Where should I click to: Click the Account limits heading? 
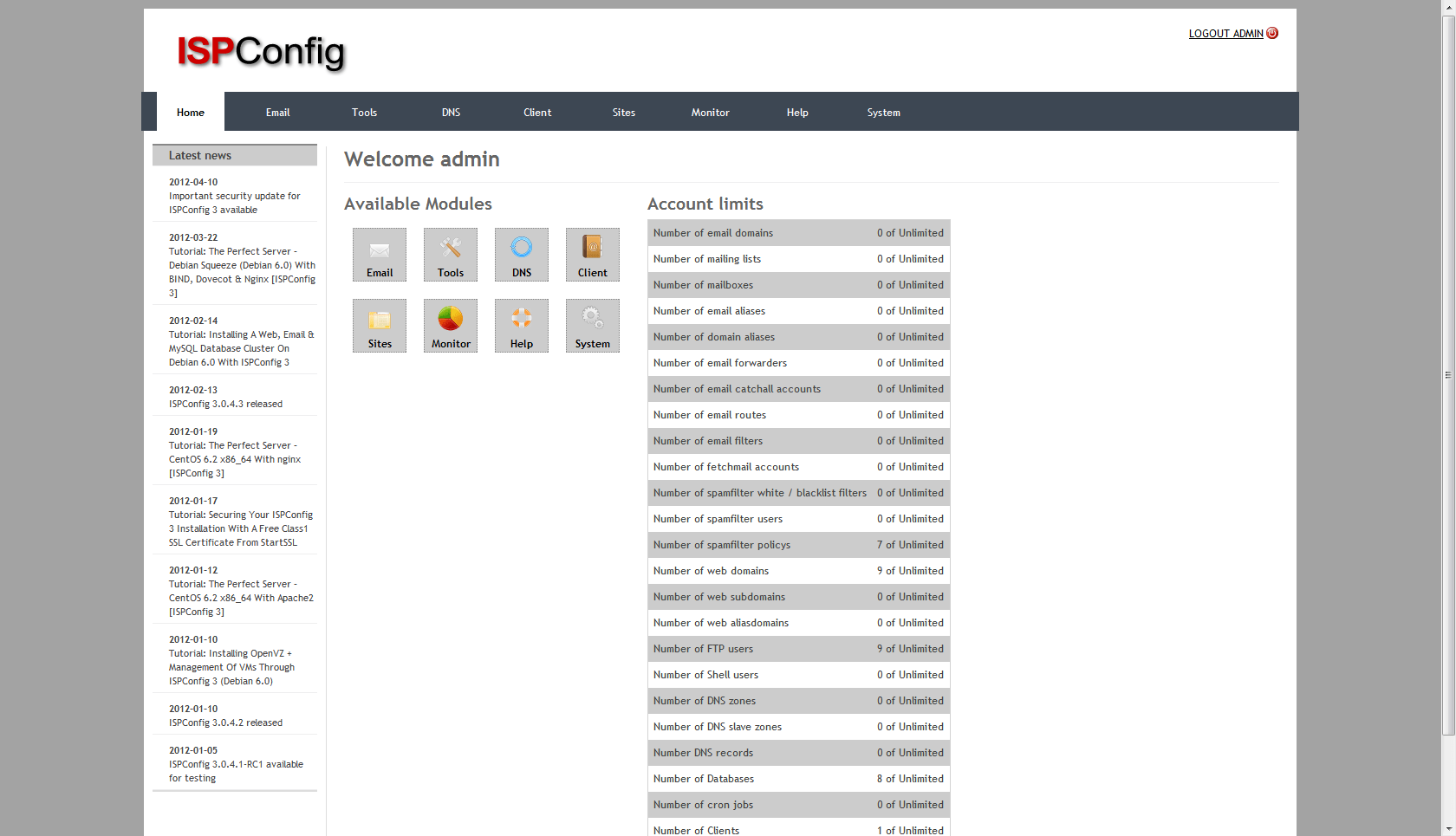coord(705,204)
